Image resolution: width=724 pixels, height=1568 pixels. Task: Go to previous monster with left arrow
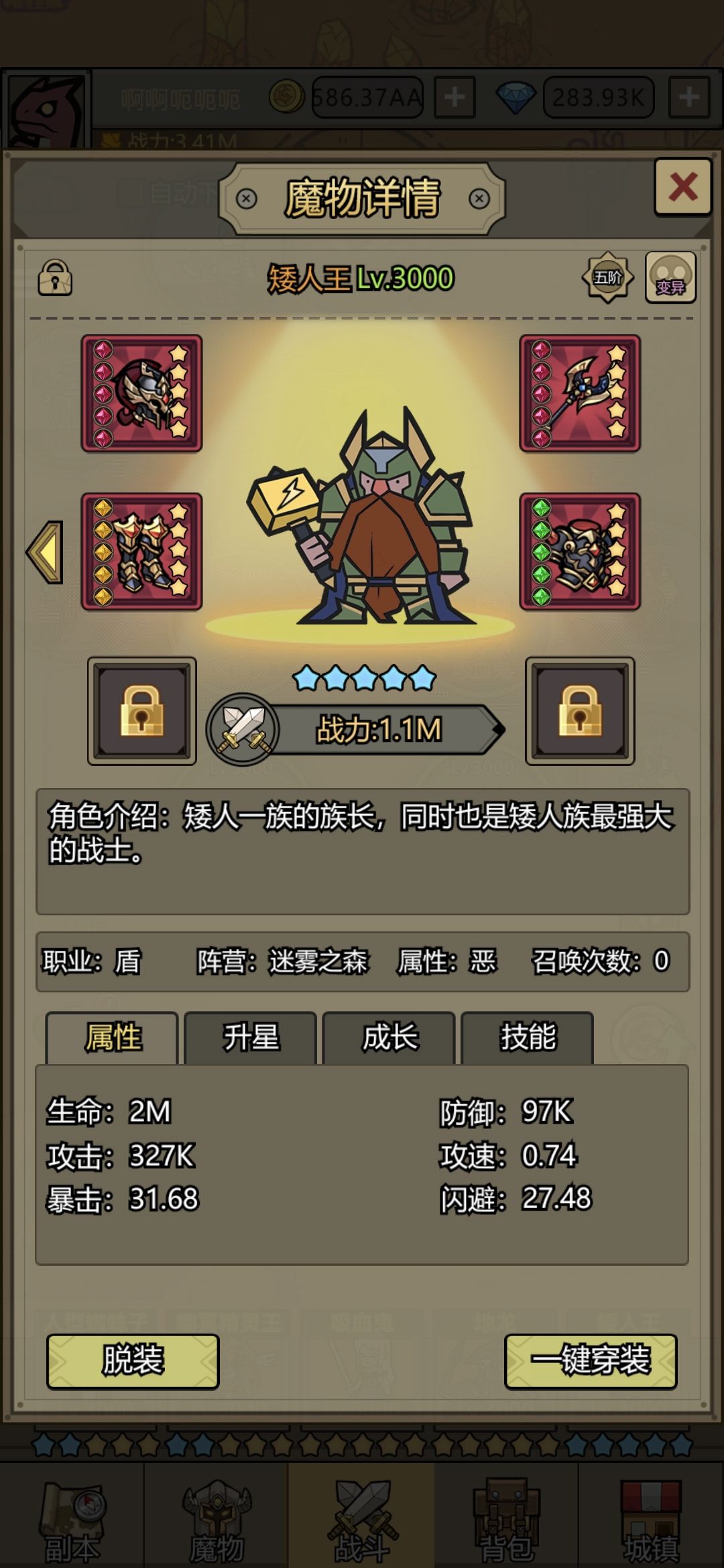(x=46, y=552)
